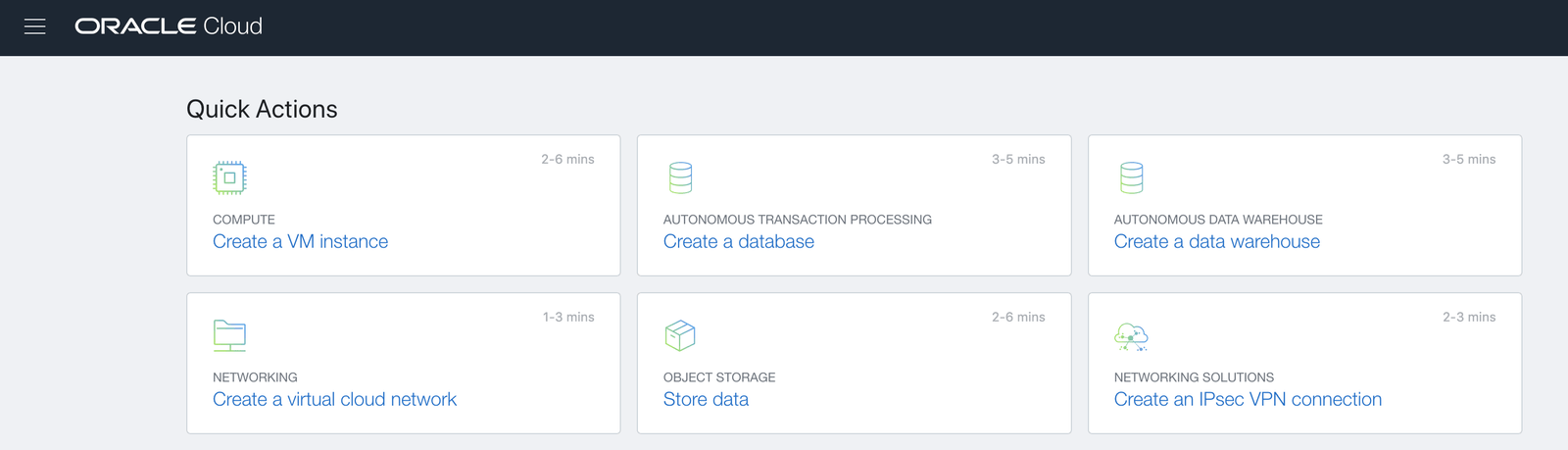Open Create an IPsec VPN connection
1568x450 pixels.
pyautogui.click(x=1248, y=400)
